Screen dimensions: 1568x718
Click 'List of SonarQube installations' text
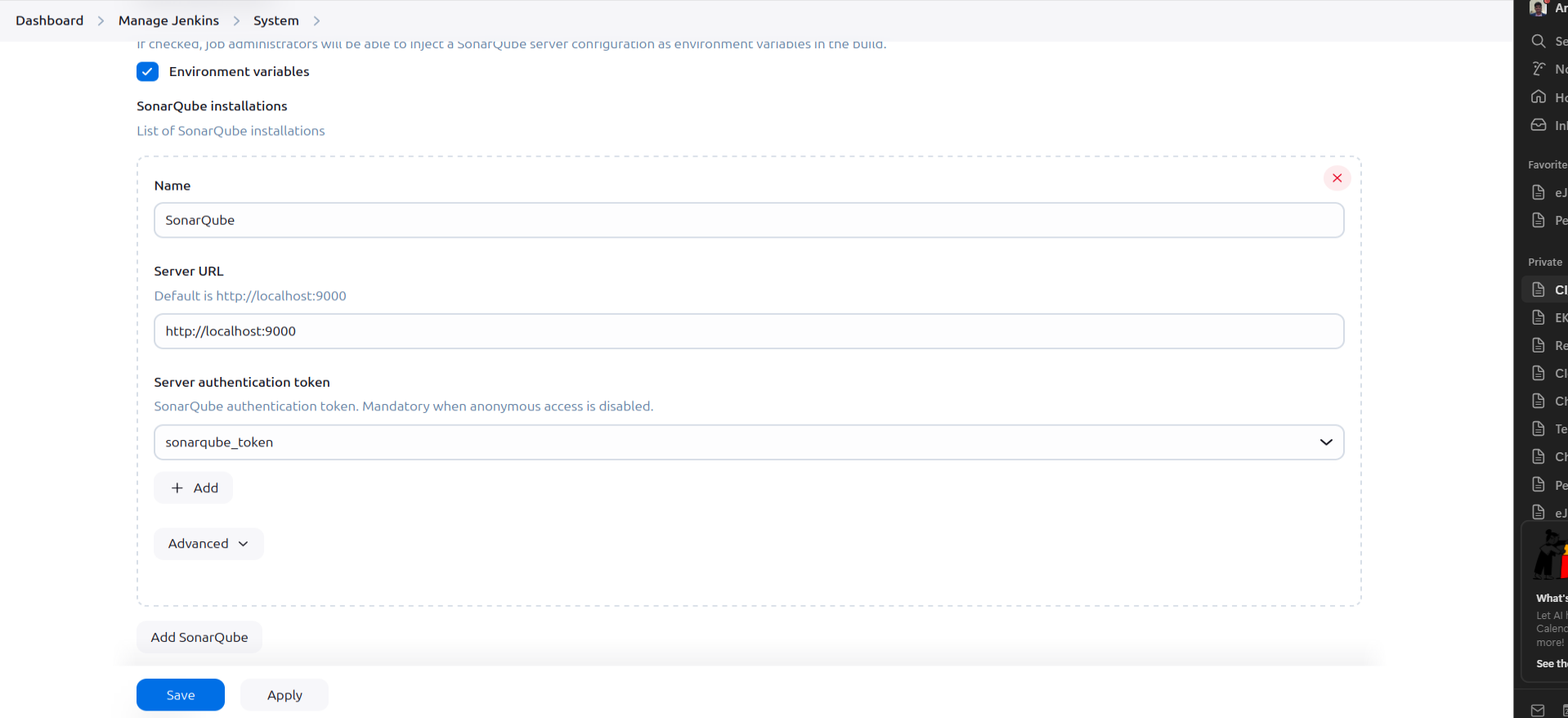click(x=231, y=131)
